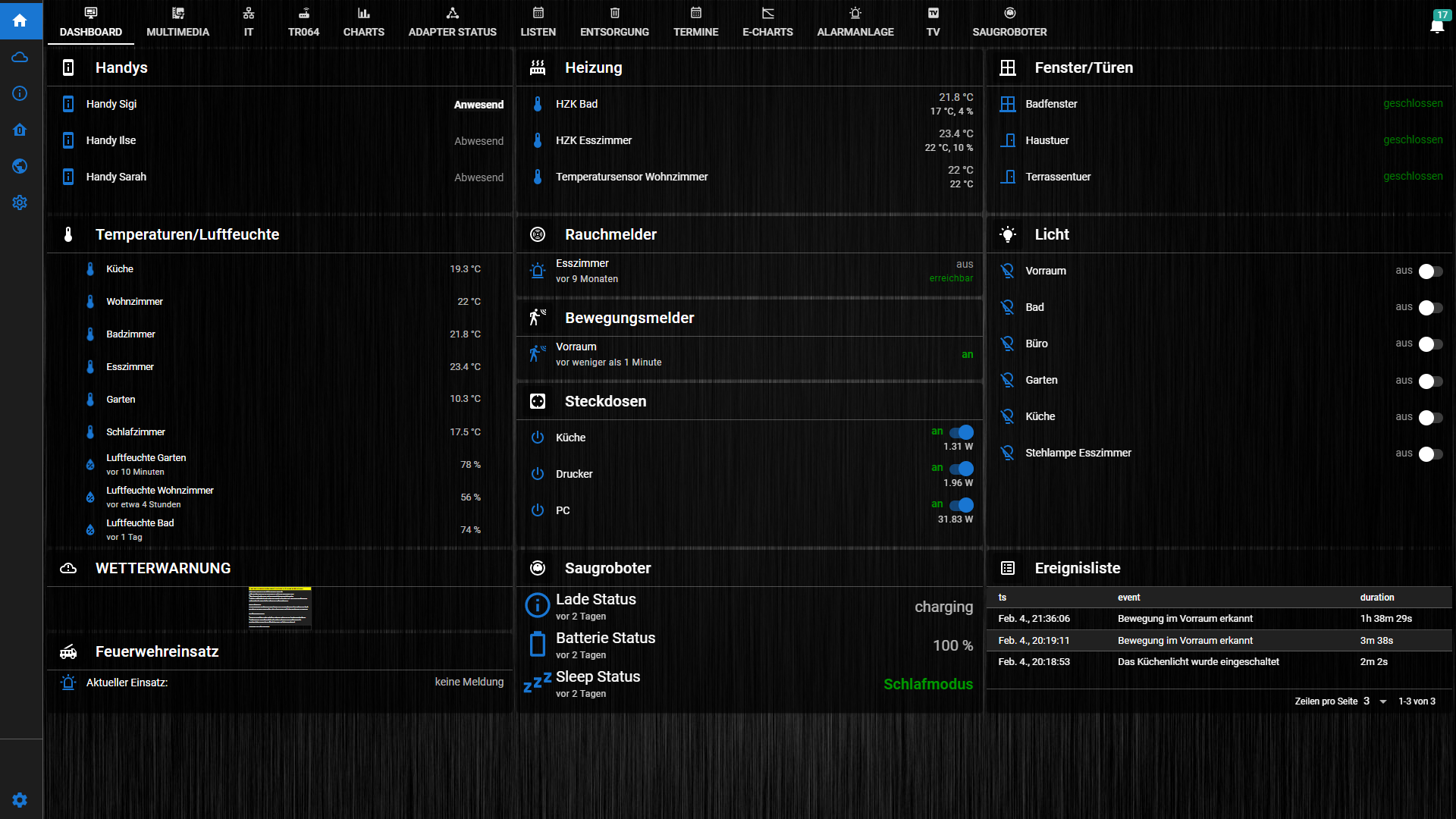Screen dimensions: 1456x819
Task: Toggle the Vorraum light switch
Action: 1430,271
